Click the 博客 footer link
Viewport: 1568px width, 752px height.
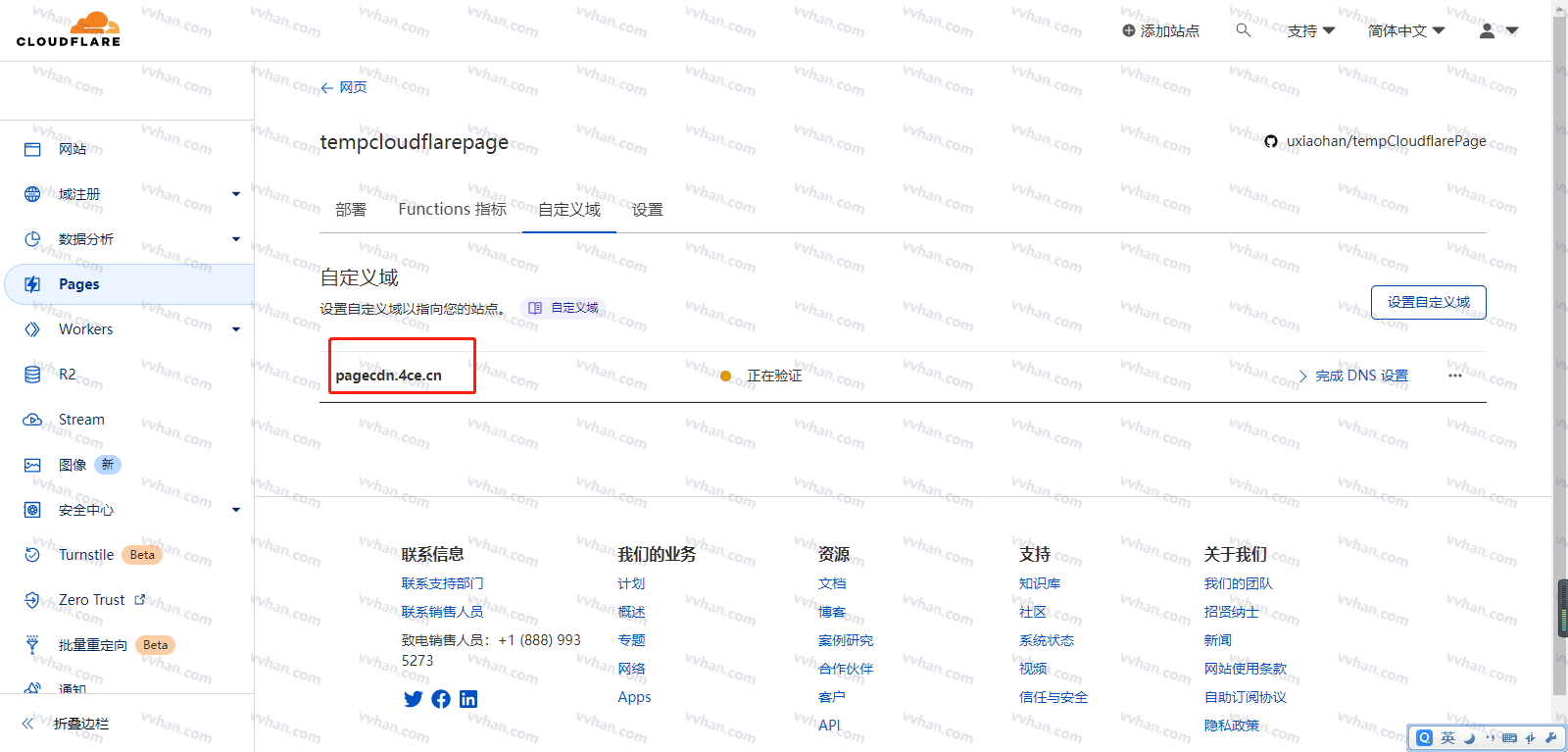tap(832, 612)
